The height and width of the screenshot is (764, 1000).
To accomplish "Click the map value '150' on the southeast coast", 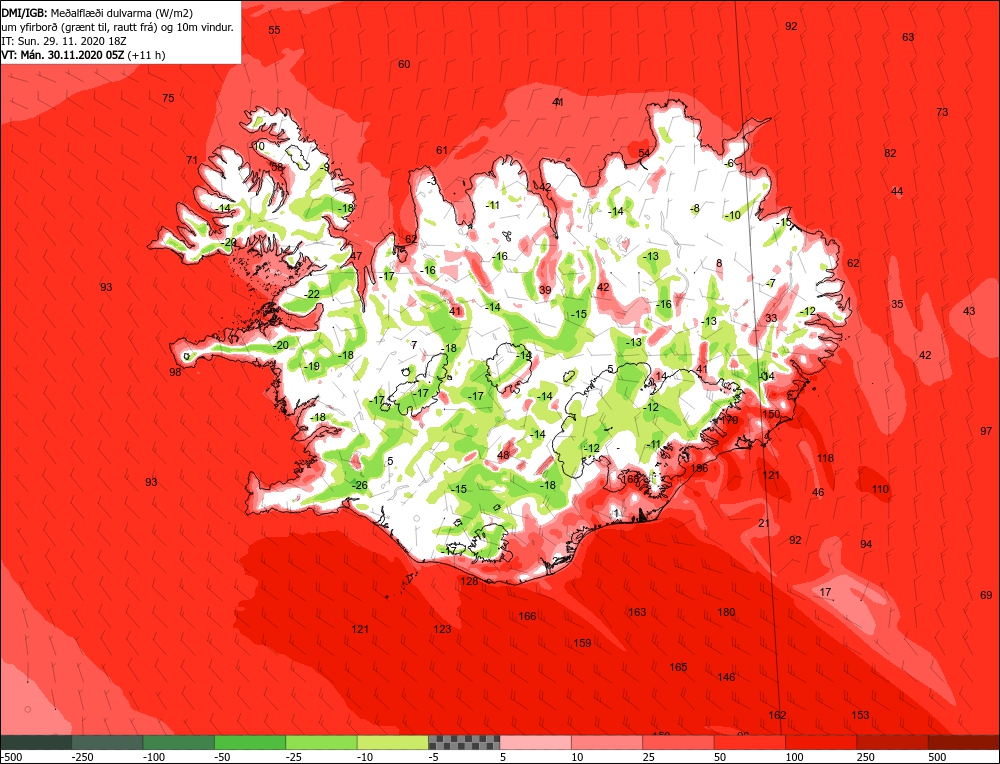I will [x=771, y=414].
